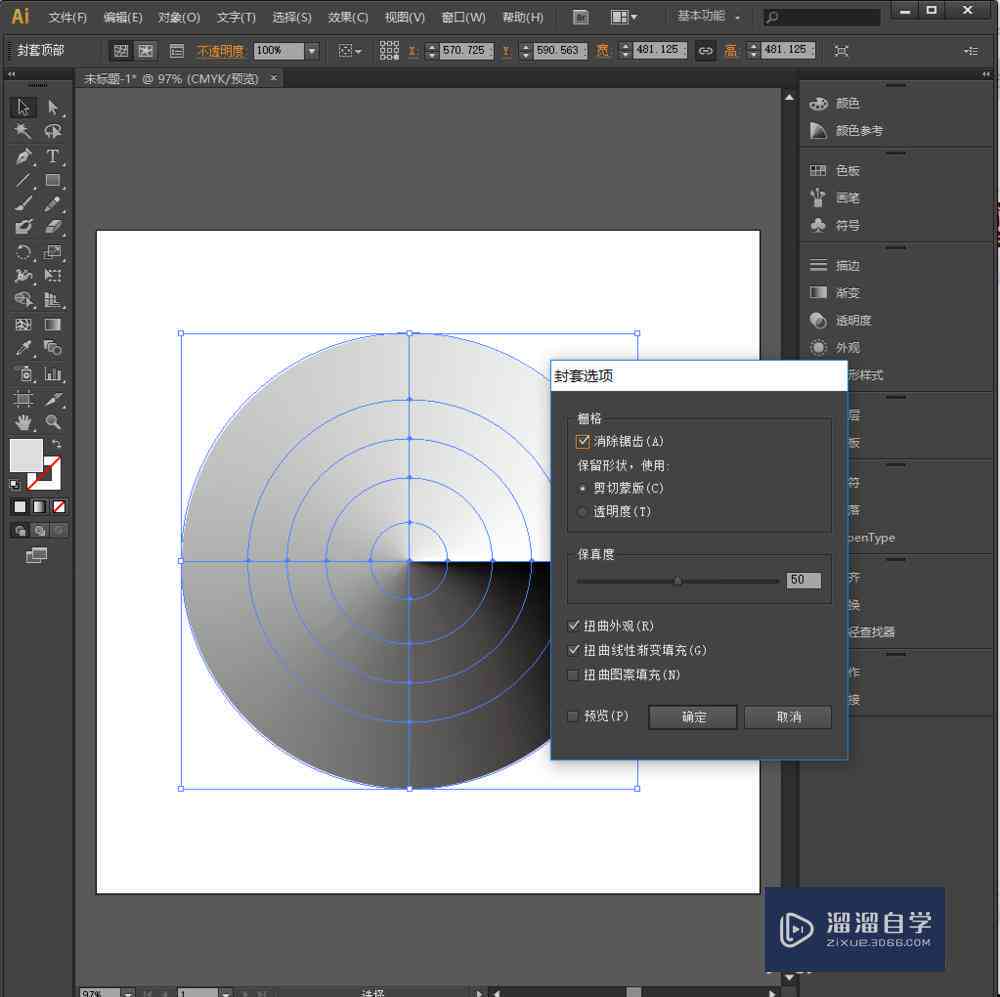
Task: Select the Hand tool
Action: 23,422
